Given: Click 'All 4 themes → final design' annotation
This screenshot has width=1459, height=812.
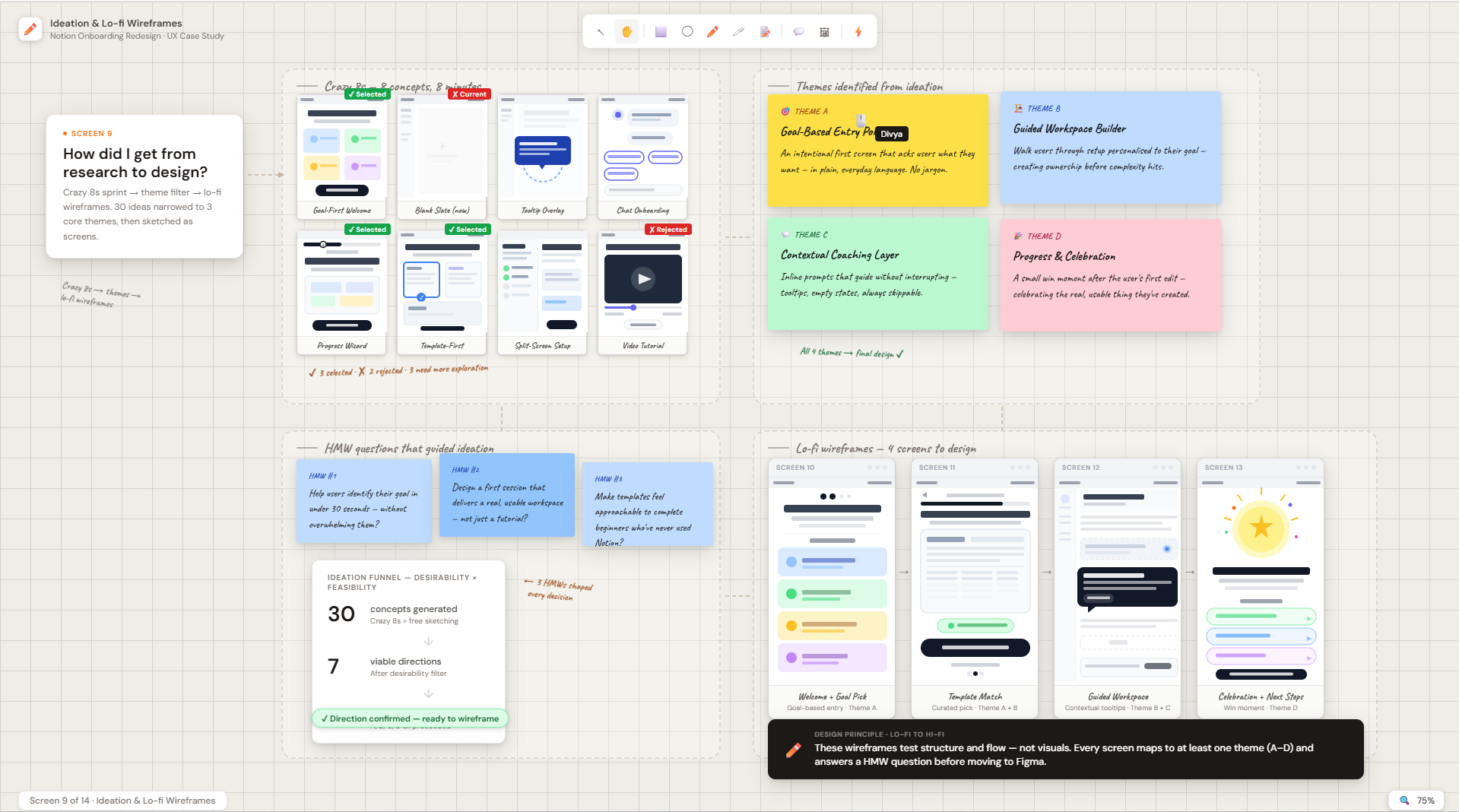Looking at the screenshot, I should [852, 353].
